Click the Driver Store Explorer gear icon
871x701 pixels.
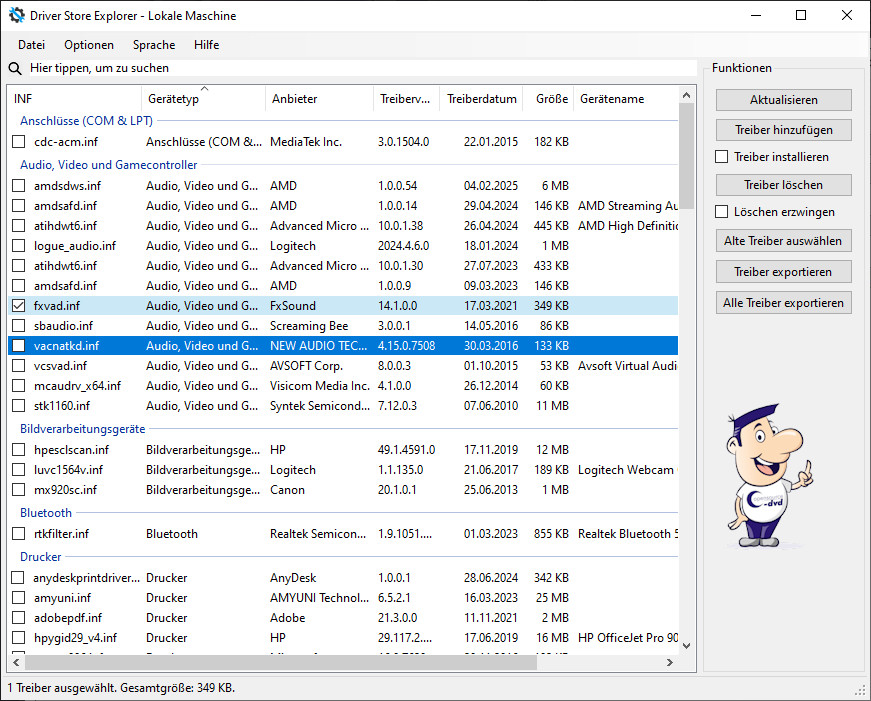point(16,15)
